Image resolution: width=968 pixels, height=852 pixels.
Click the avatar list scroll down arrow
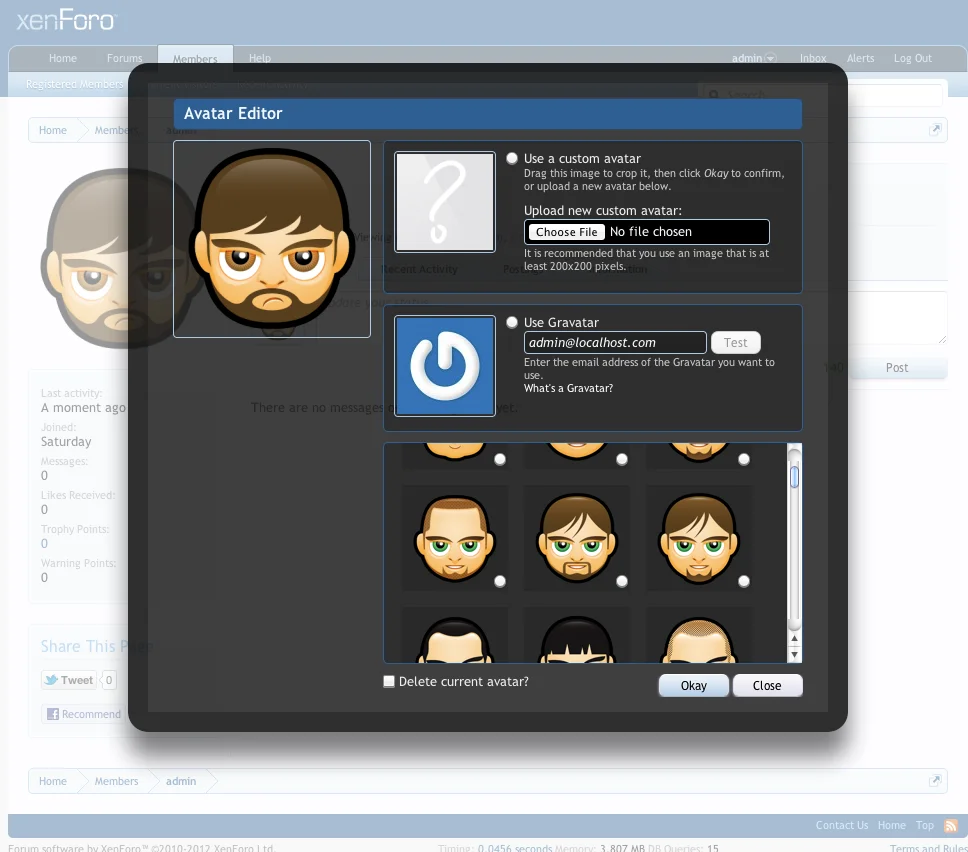pos(795,654)
